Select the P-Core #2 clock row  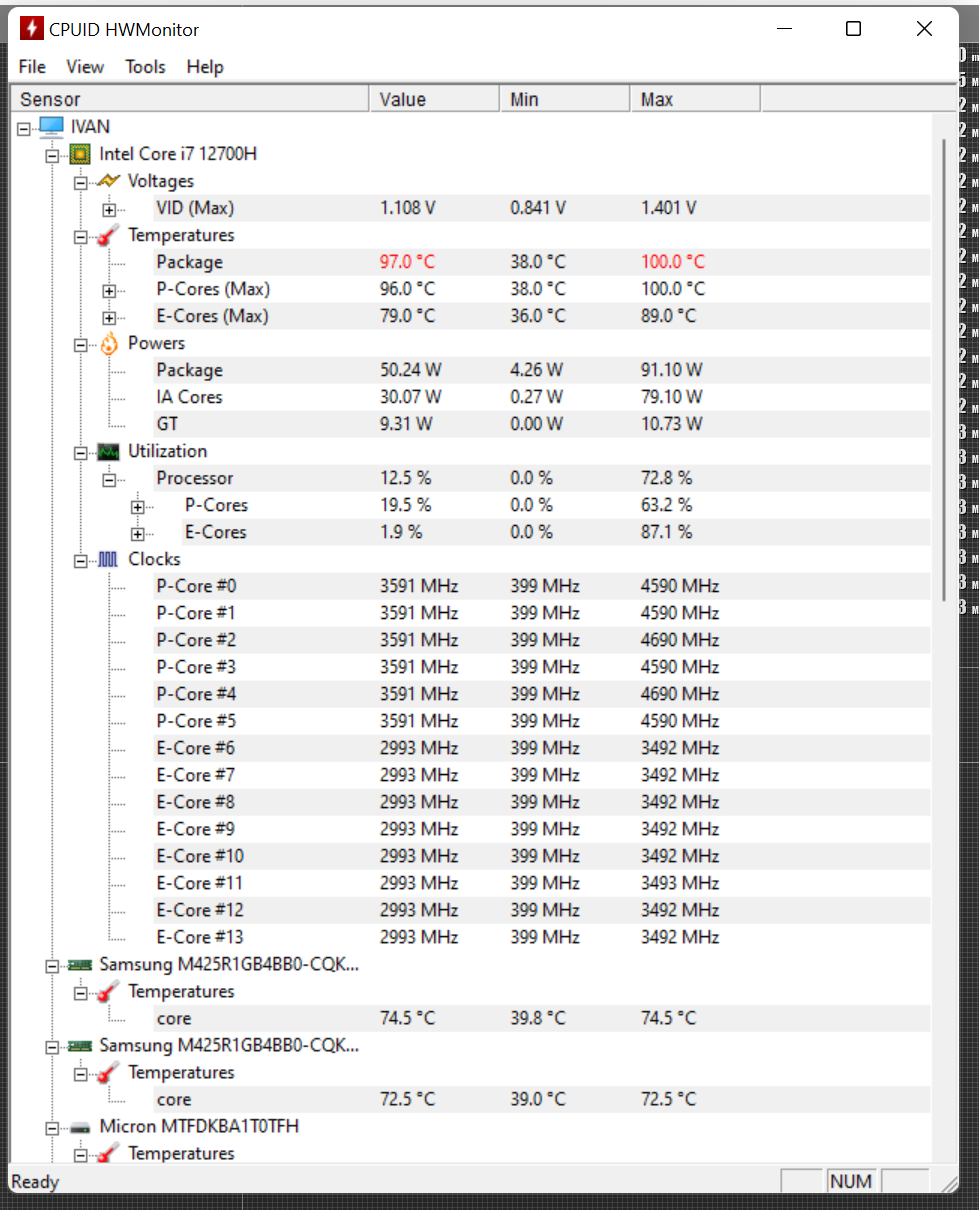pyautogui.click(x=541, y=640)
